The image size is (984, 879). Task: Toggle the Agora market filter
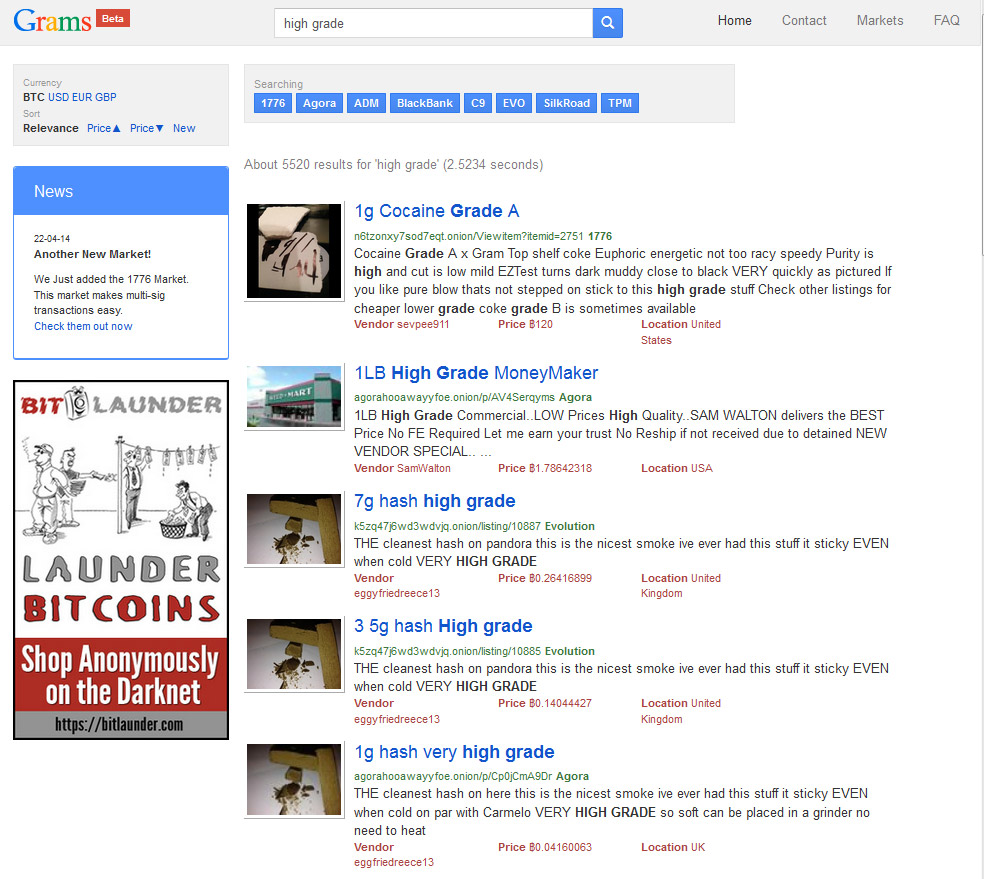[x=319, y=103]
